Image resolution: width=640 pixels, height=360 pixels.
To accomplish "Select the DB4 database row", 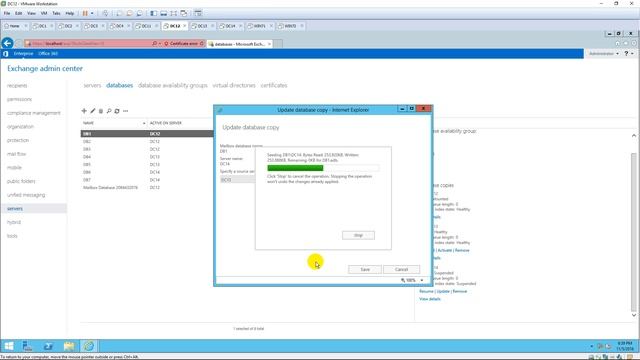I will click(x=147, y=157).
